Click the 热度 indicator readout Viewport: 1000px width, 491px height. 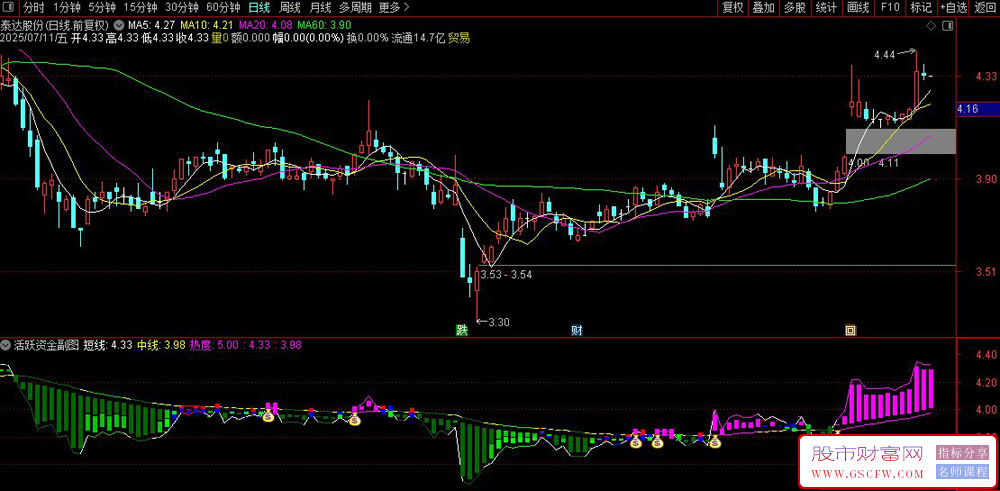[246, 345]
